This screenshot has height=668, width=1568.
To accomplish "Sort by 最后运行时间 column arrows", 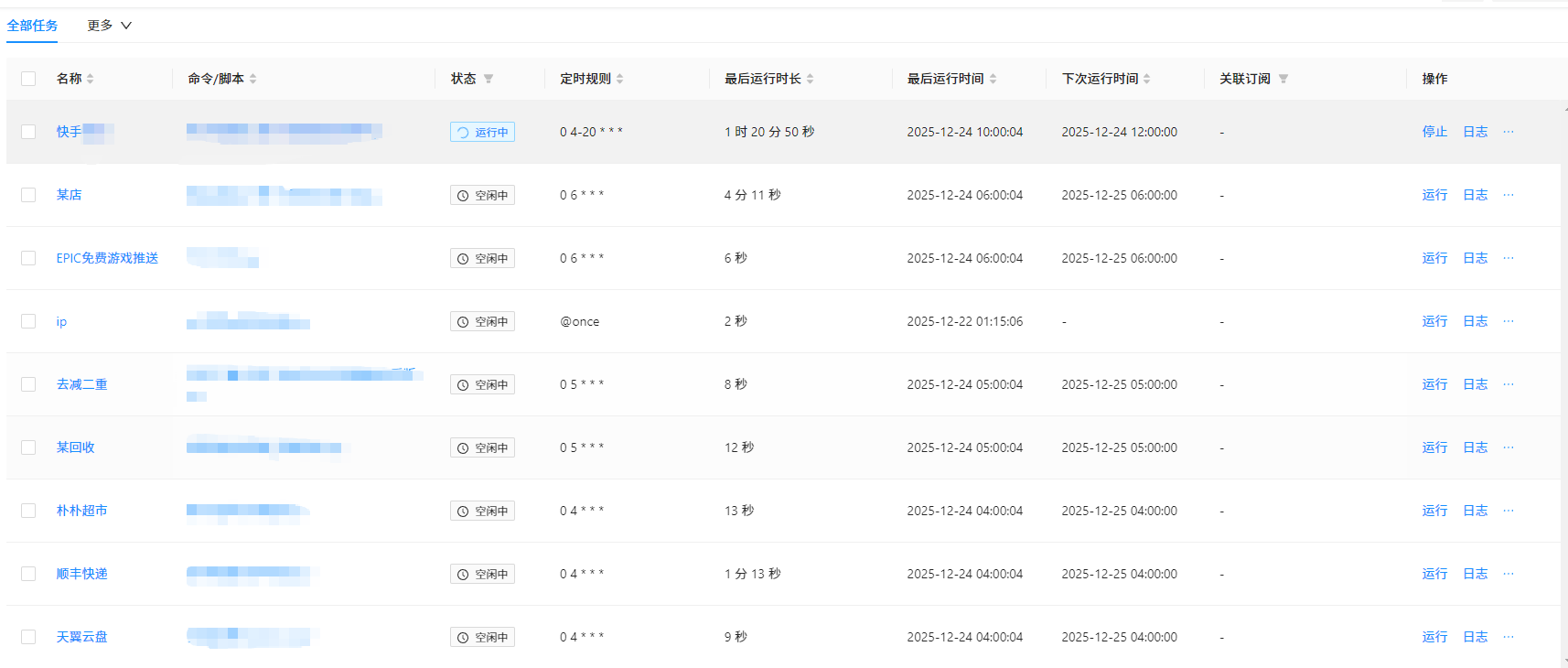I will coord(993,80).
